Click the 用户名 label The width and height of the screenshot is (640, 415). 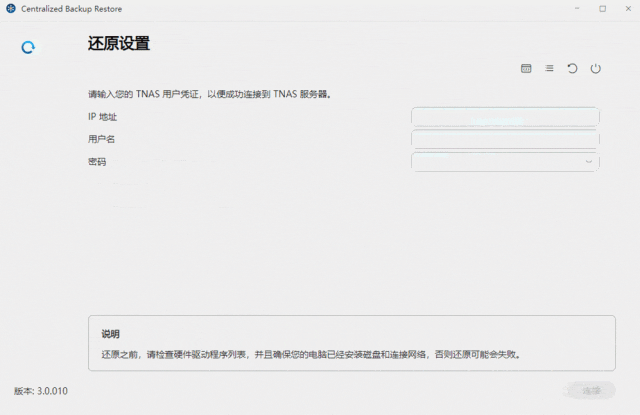pos(101,139)
